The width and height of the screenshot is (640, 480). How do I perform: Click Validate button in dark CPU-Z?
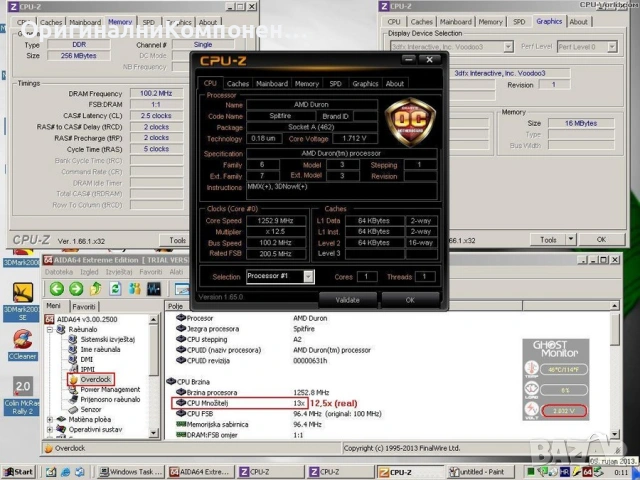click(348, 300)
